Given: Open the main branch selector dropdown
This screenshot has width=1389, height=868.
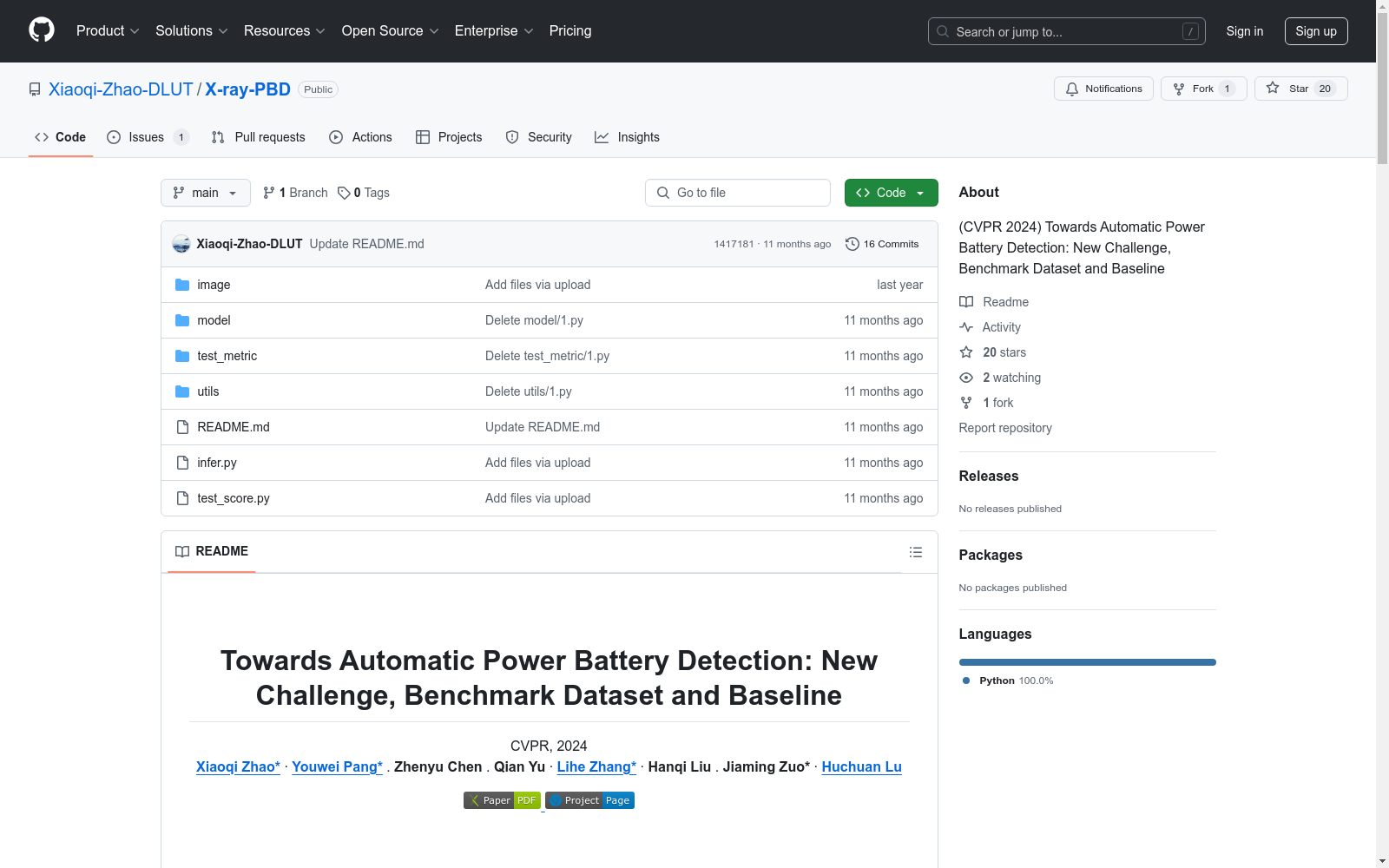Looking at the screenshot, I should [x=206, y=193].
